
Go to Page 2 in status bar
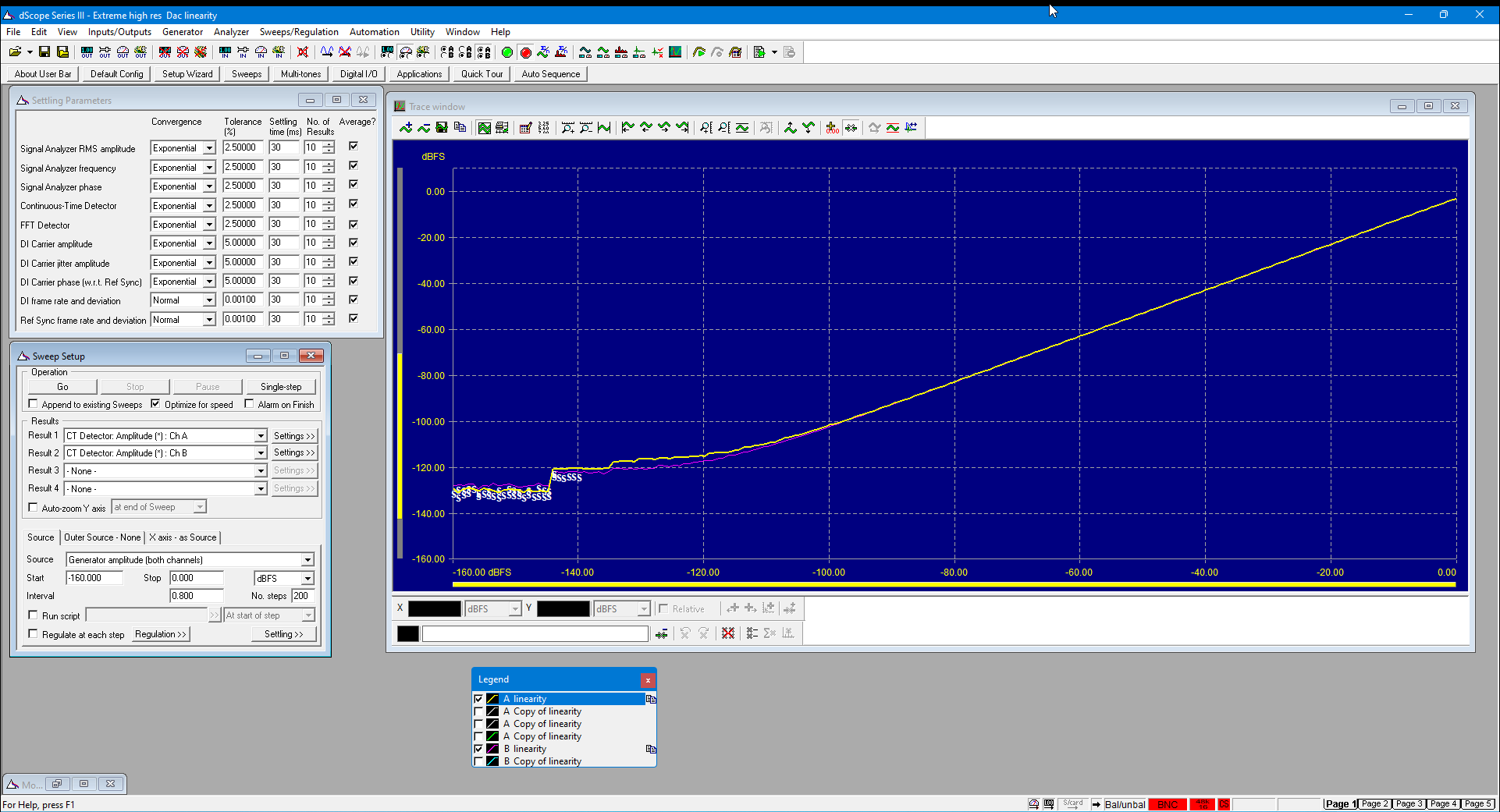click(x=1375, y=803)
